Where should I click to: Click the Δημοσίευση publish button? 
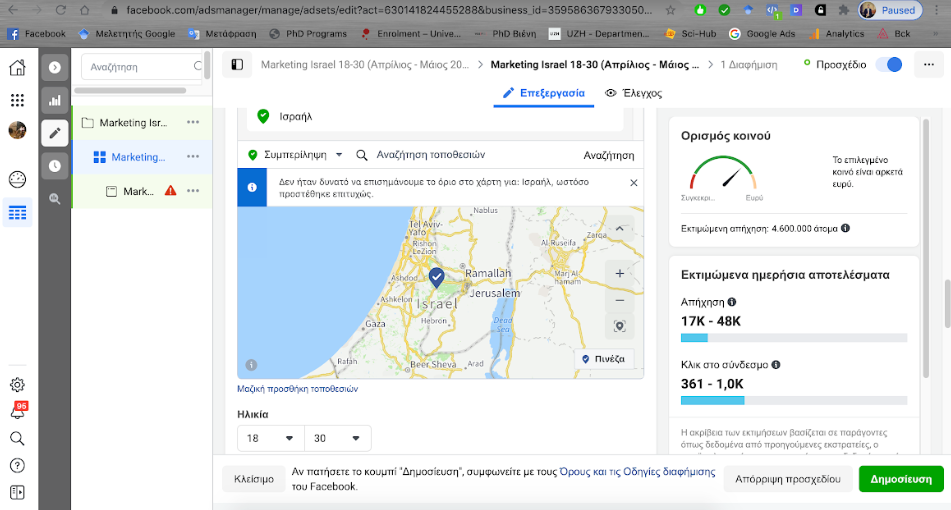(901, 479)
